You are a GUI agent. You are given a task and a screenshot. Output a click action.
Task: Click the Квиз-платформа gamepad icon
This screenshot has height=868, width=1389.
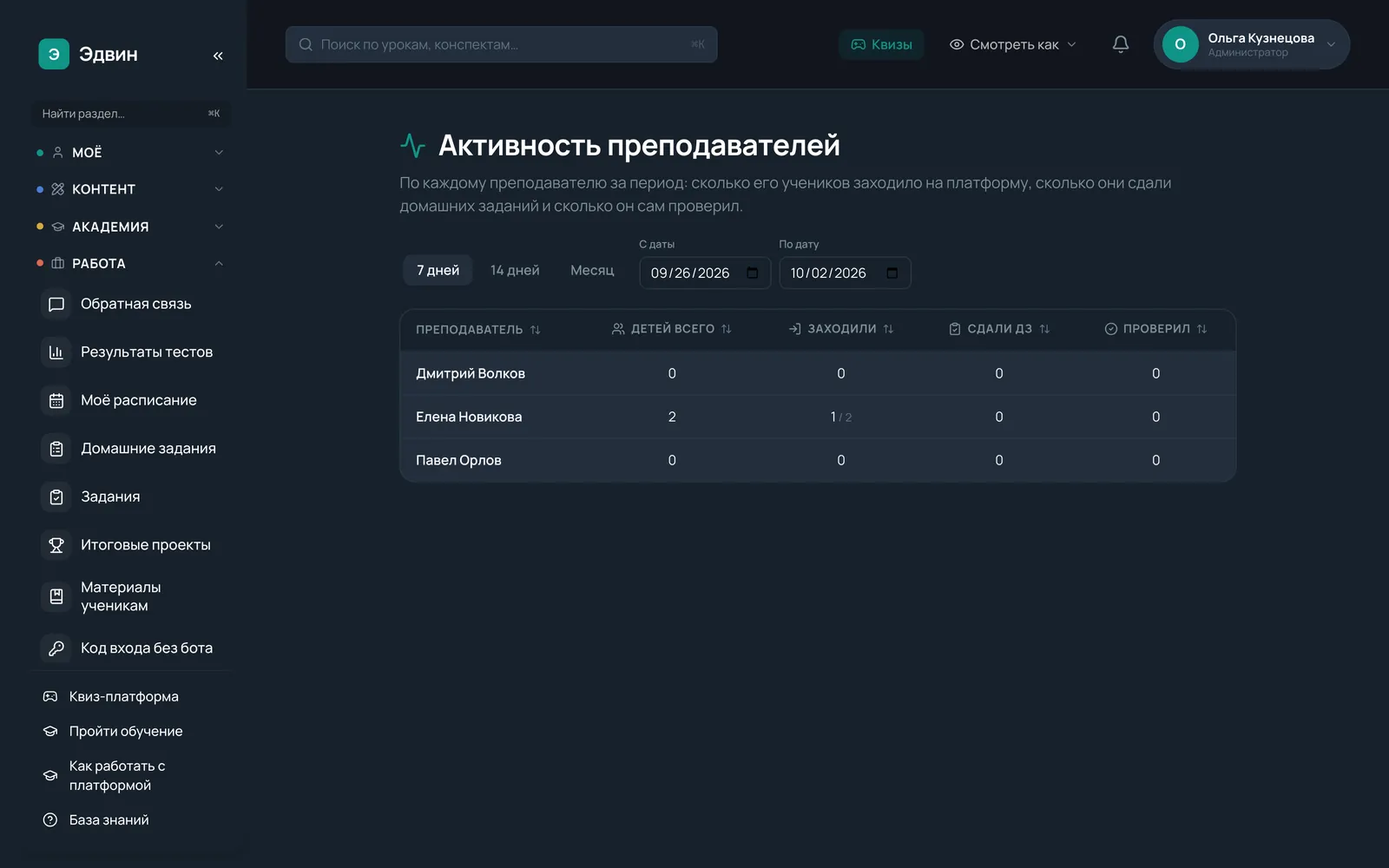click(50, 697)
